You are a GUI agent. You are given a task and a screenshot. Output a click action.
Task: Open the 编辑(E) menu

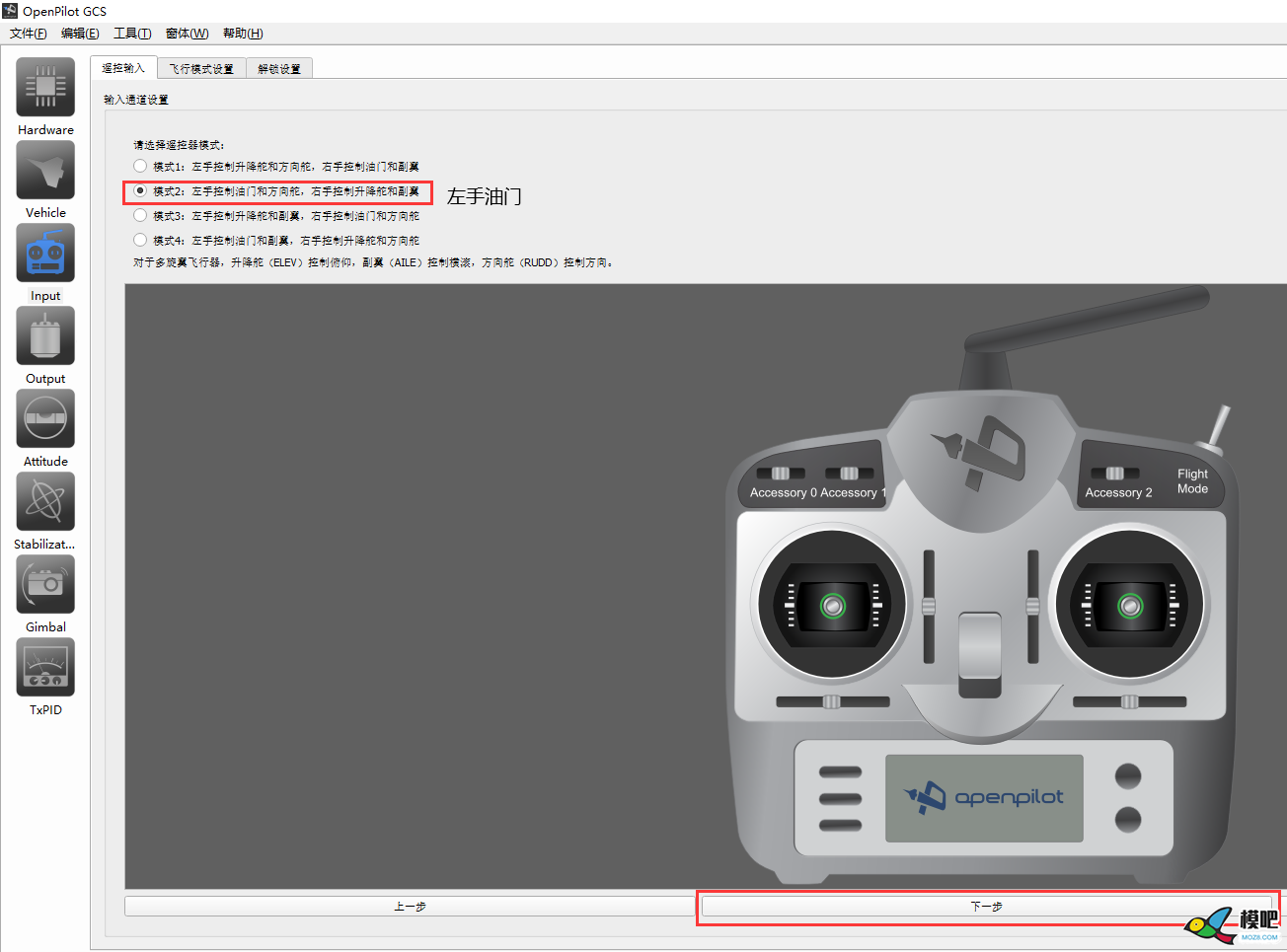(80, 34)
